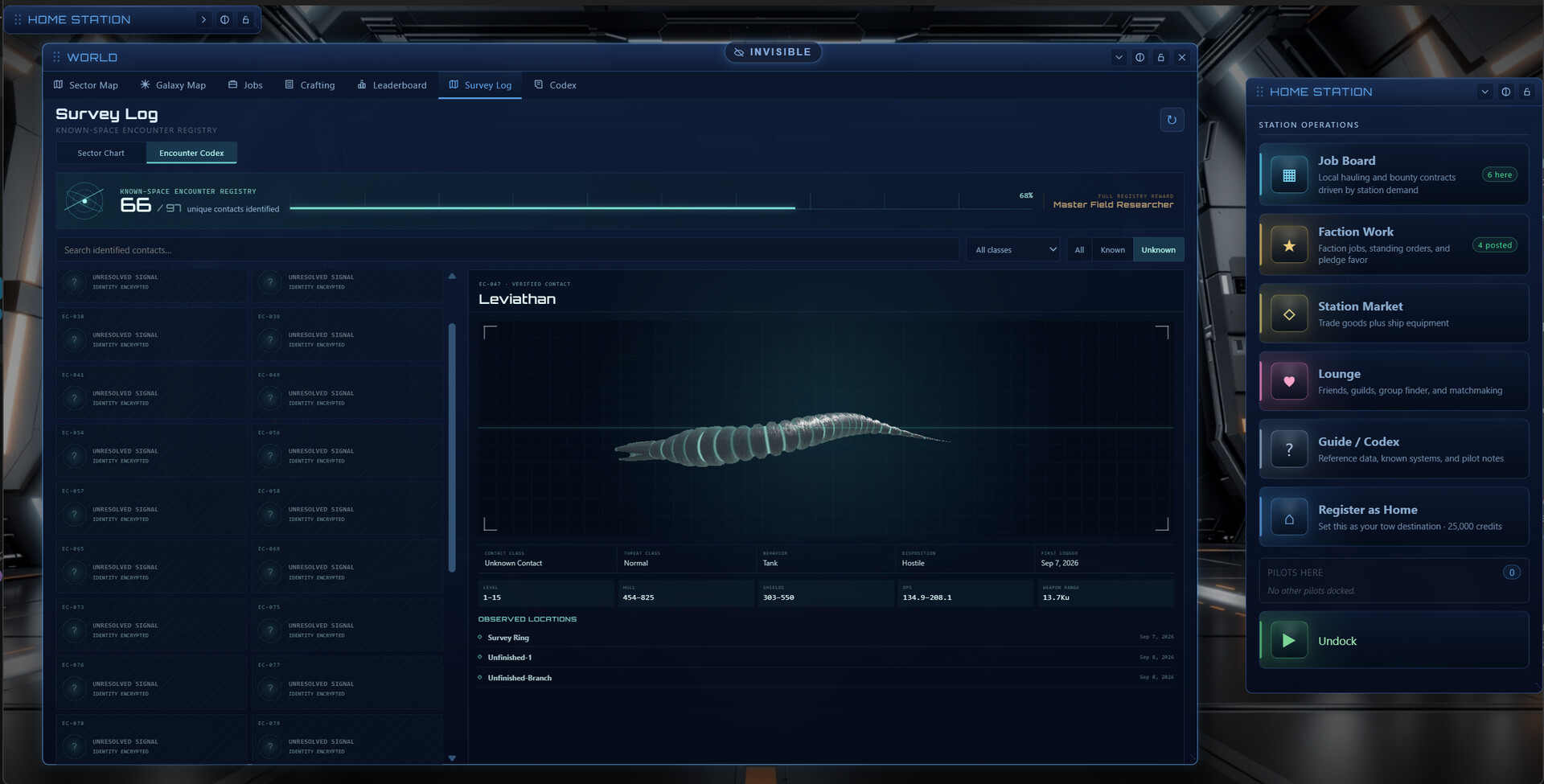Open the Crafting tab
The width and height of the screenshot is (1544, 784).
tap(310, 85)
